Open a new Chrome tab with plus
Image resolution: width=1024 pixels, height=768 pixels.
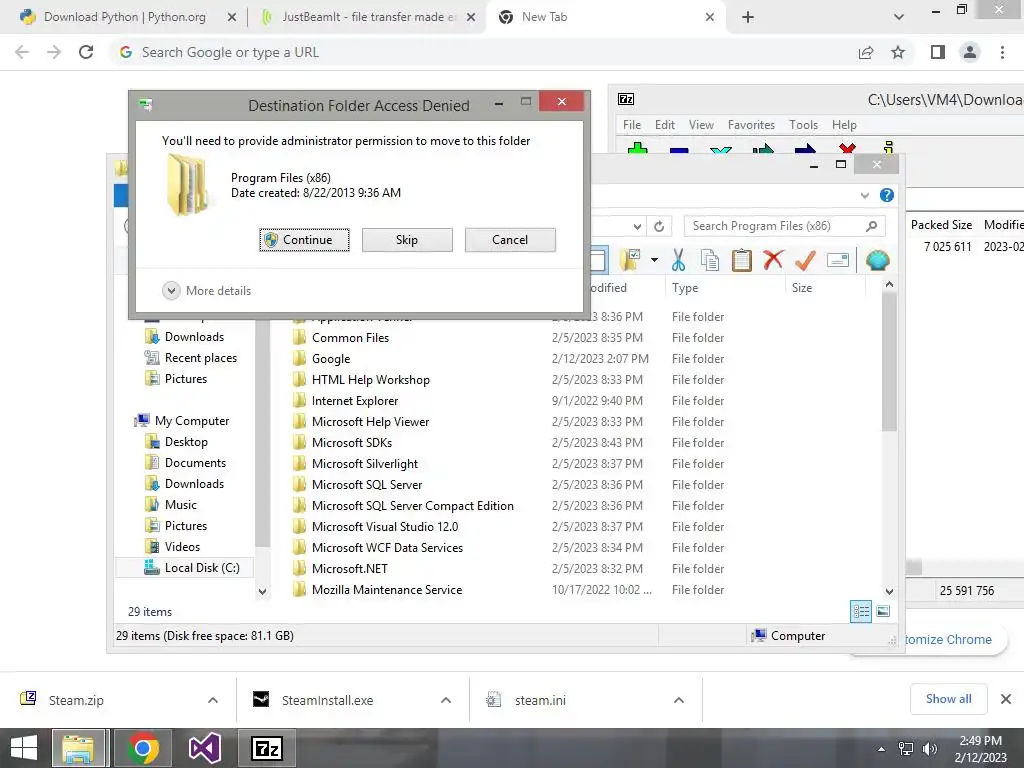point(748,17)
